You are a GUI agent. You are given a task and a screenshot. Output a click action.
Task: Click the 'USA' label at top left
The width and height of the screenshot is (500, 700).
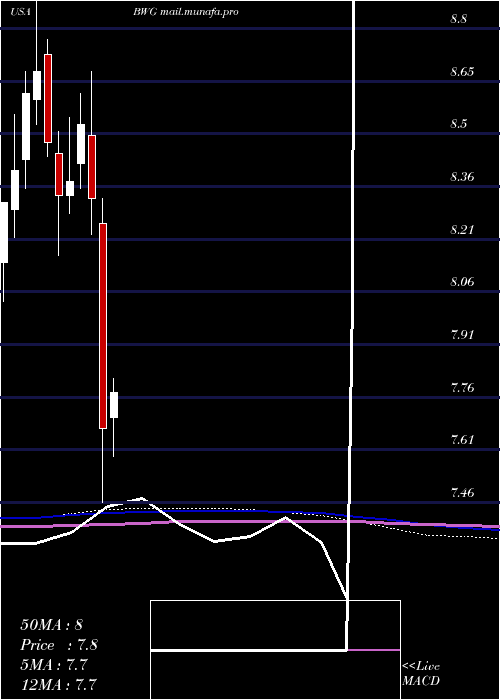(21, 12)
